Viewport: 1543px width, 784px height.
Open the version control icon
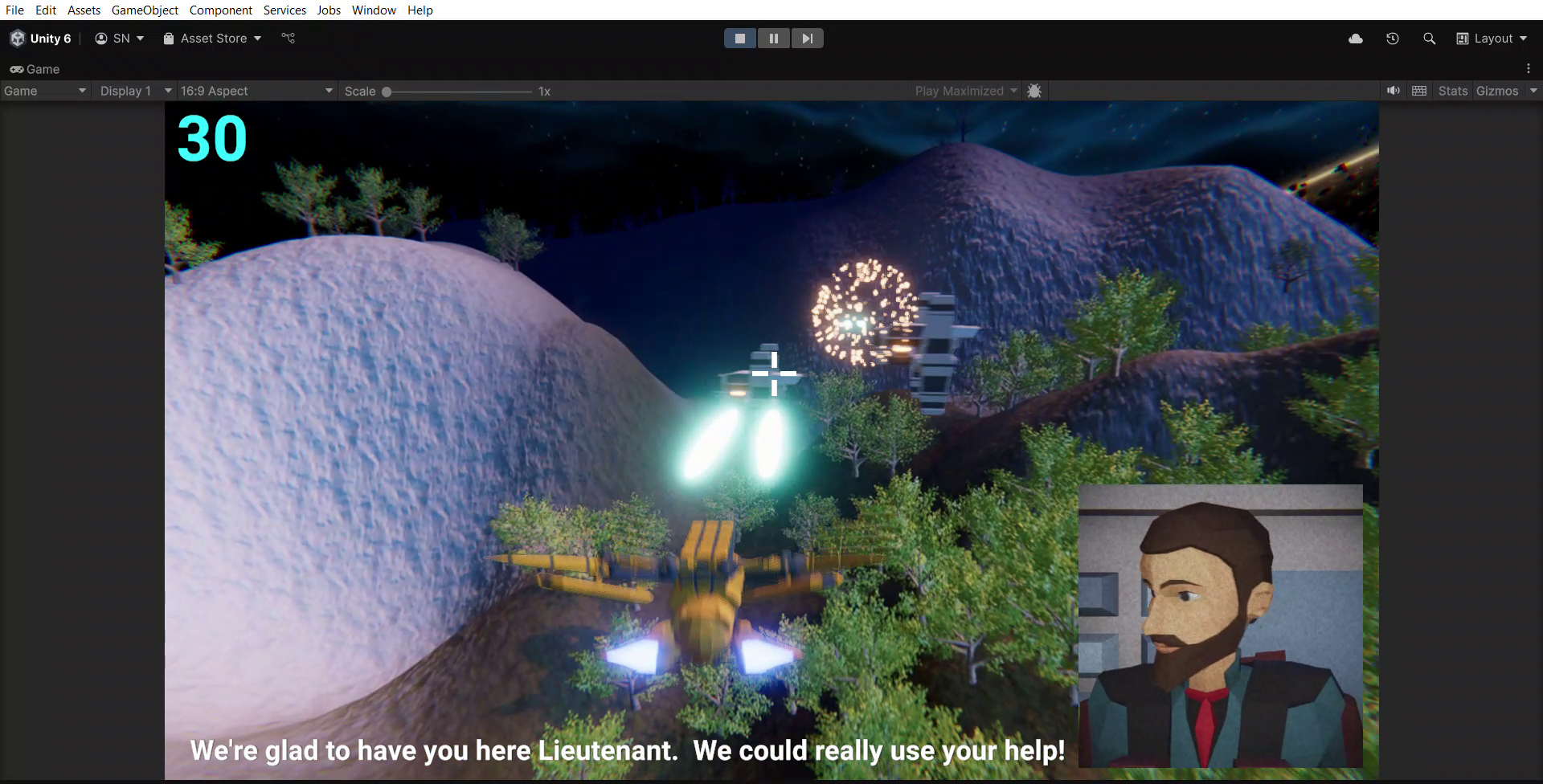tap(289, 38)
